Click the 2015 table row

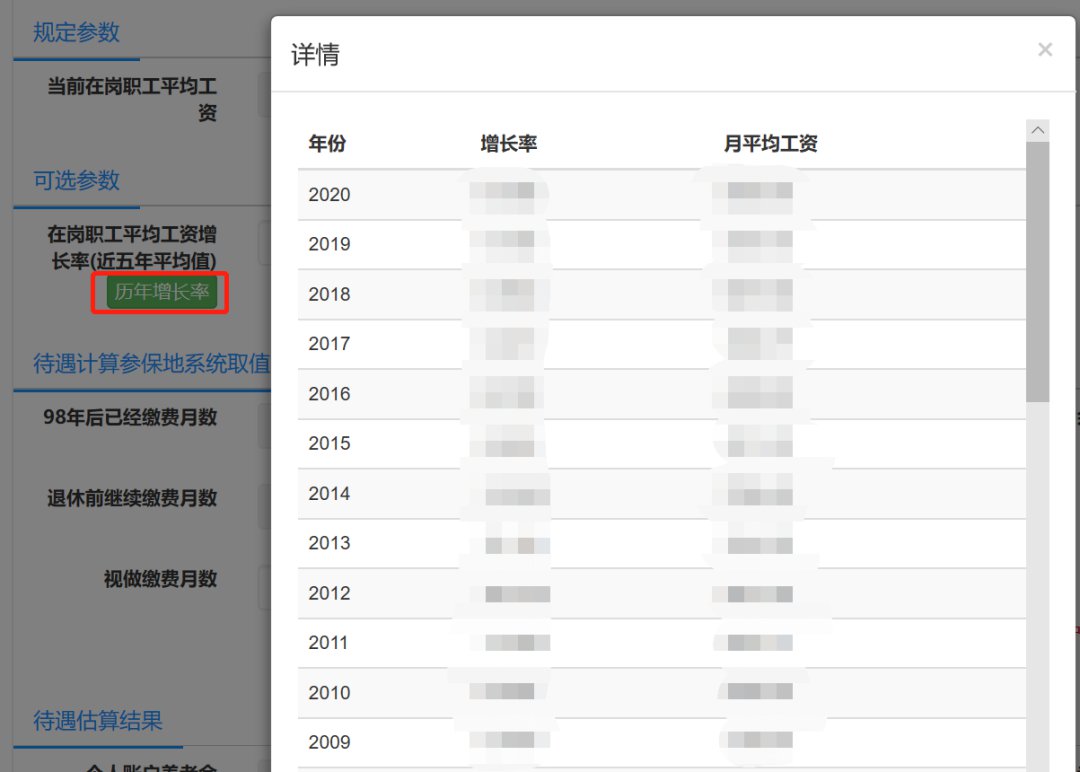(x=329, y=443)
